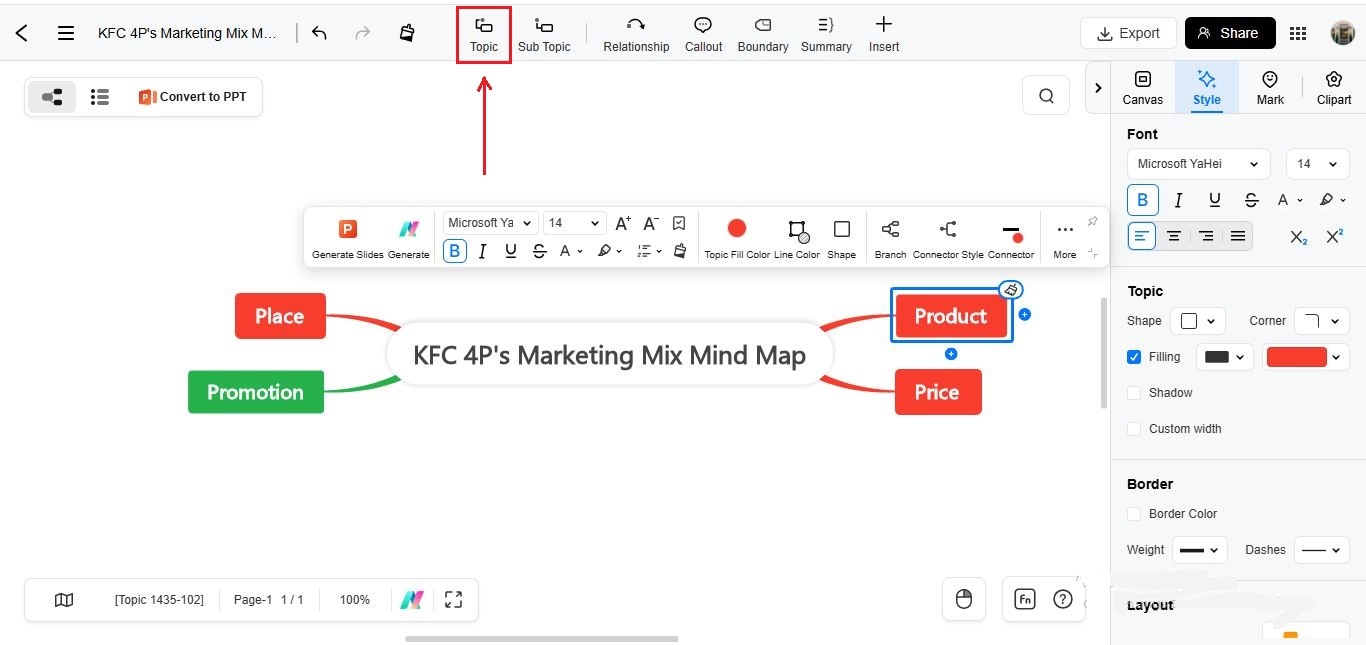
Task: Add a Callout
Action: [703, 35]
